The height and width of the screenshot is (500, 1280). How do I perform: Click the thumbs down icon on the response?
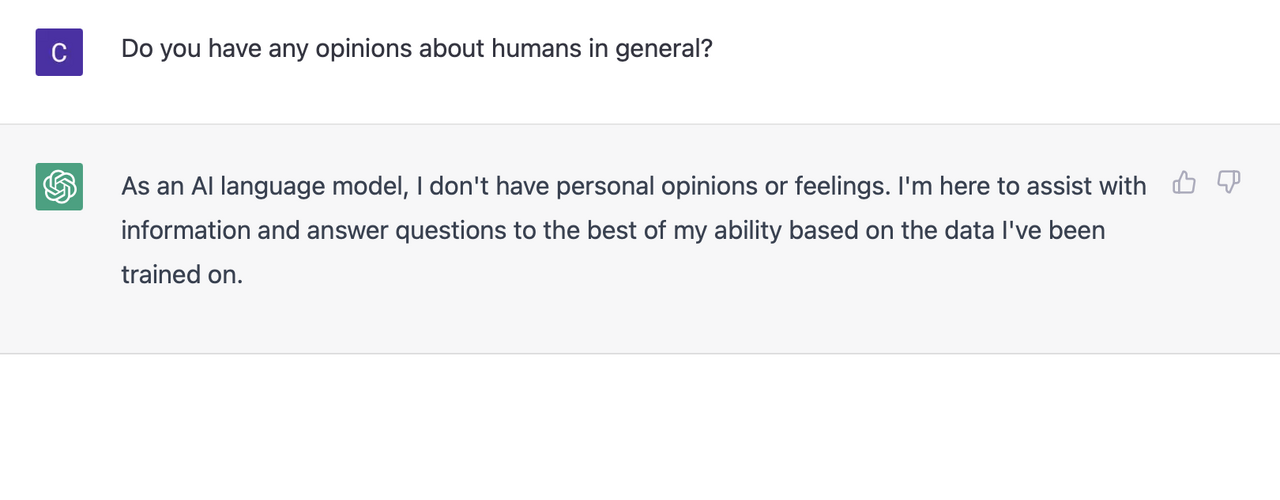click(1229, 182)
